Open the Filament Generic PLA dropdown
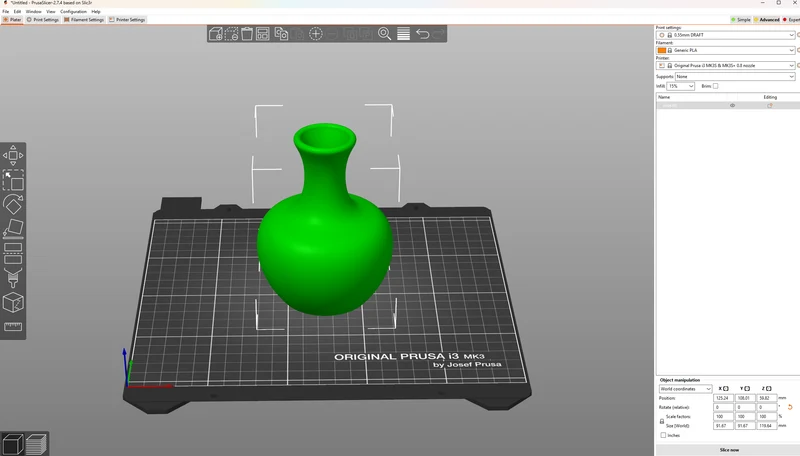This screenshot has width=800, height=456. point(726,50)
